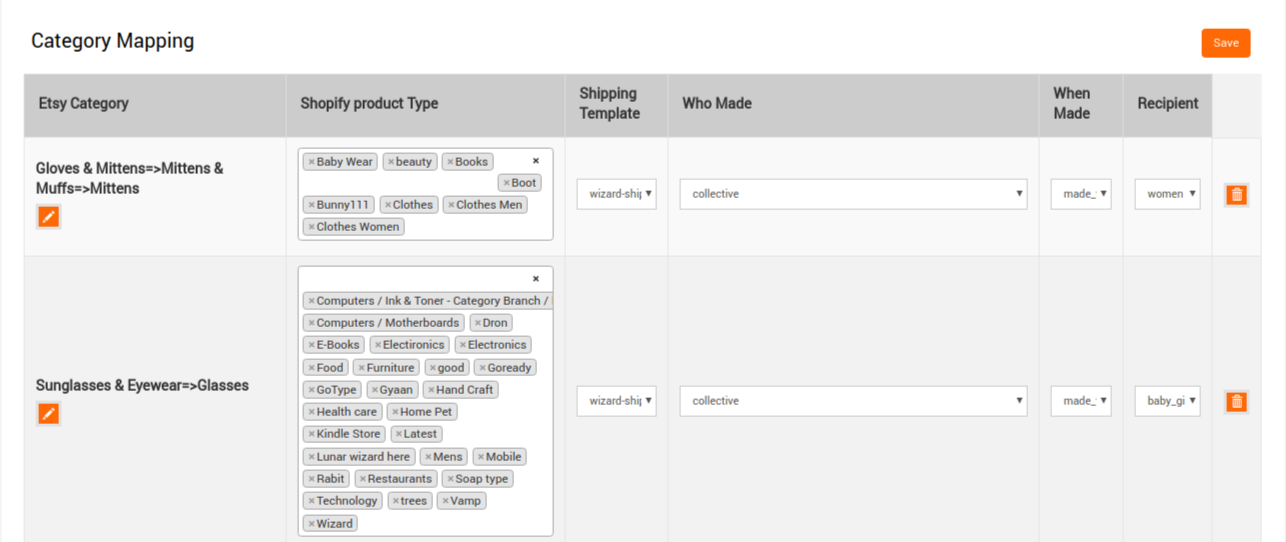Remove the Clothes Women tag
1286x542 pixels.
click(311, 227)
